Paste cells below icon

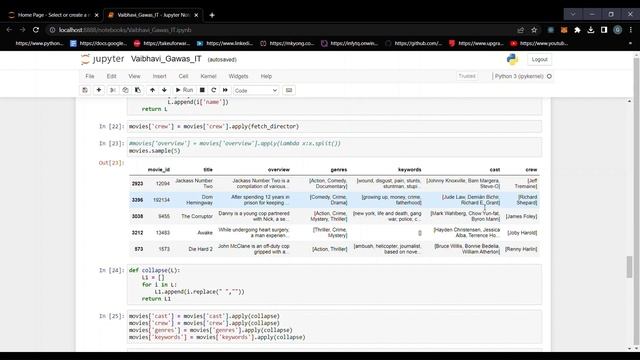click(138, 90)
